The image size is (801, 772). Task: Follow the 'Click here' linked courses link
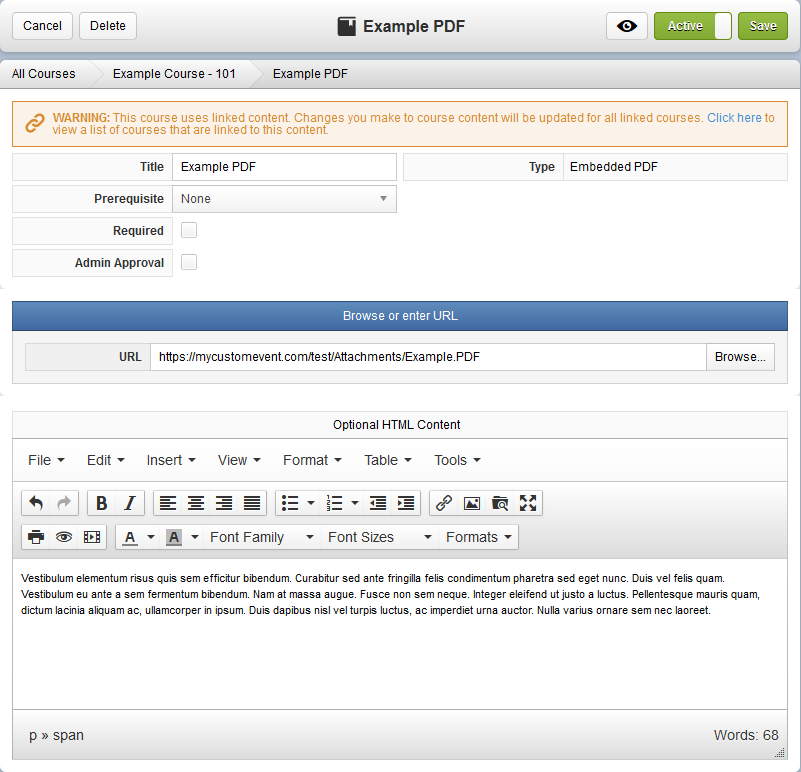click(734, 118)
